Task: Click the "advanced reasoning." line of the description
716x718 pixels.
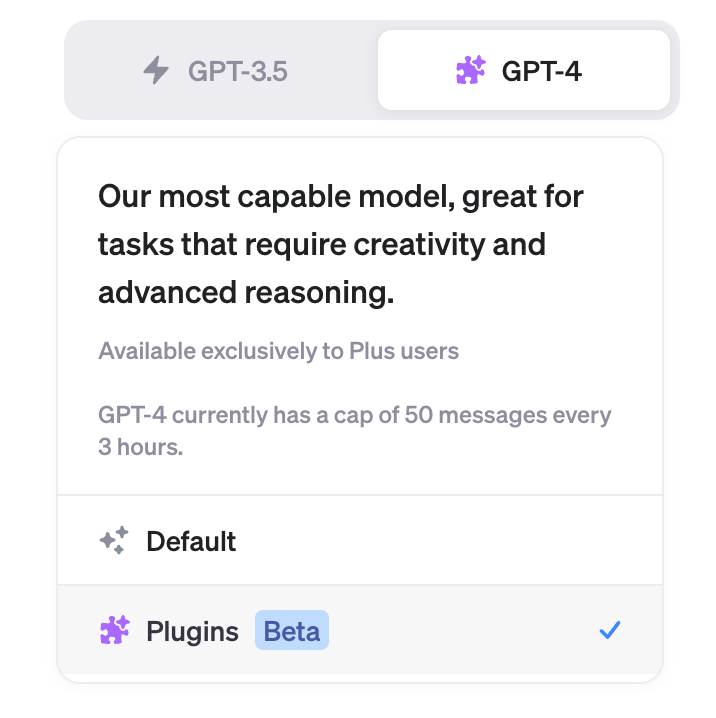Action: (x=245, y=293)
